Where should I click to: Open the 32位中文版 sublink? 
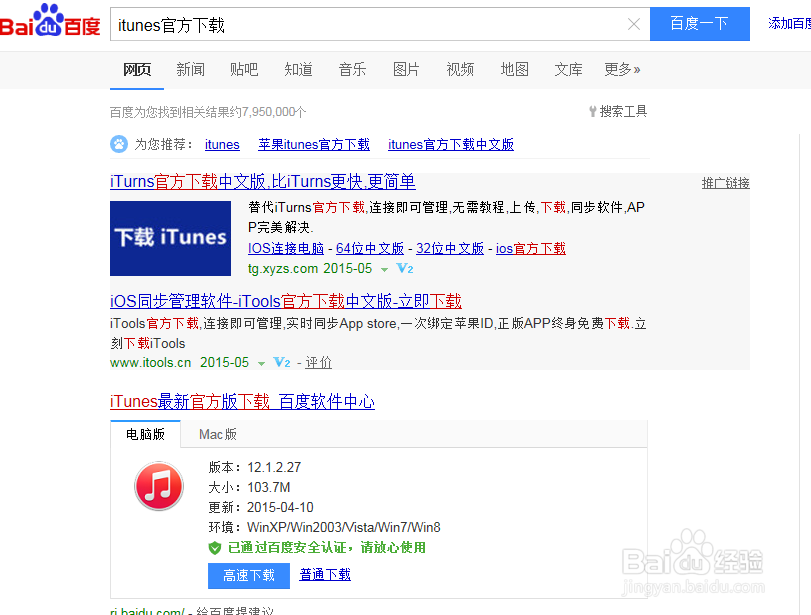450,248
